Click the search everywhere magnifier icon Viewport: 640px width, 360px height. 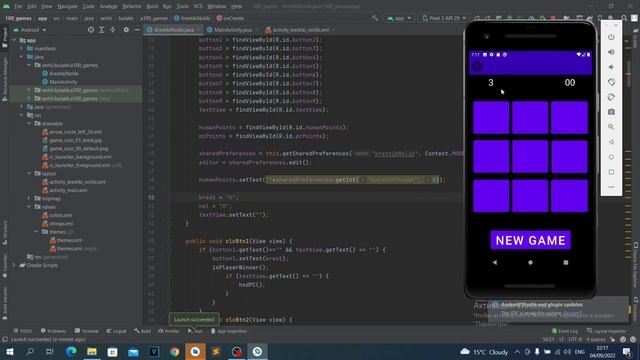pyautogui.click(x=624, y=18)
